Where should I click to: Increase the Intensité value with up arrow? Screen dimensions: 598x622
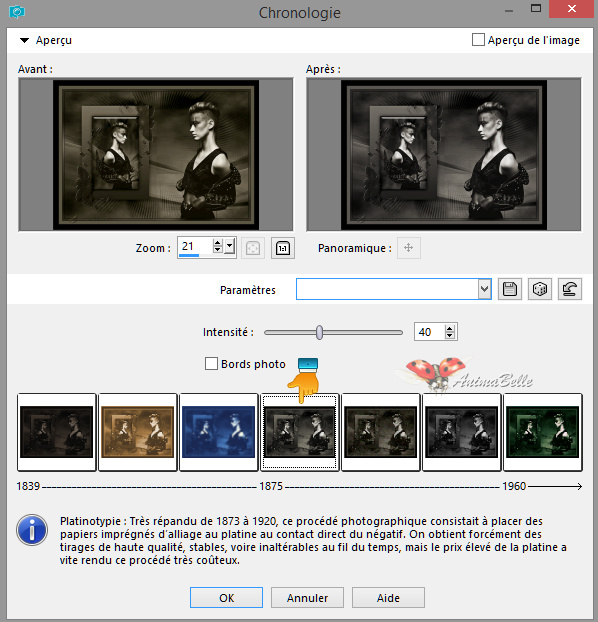pos(449,328)
